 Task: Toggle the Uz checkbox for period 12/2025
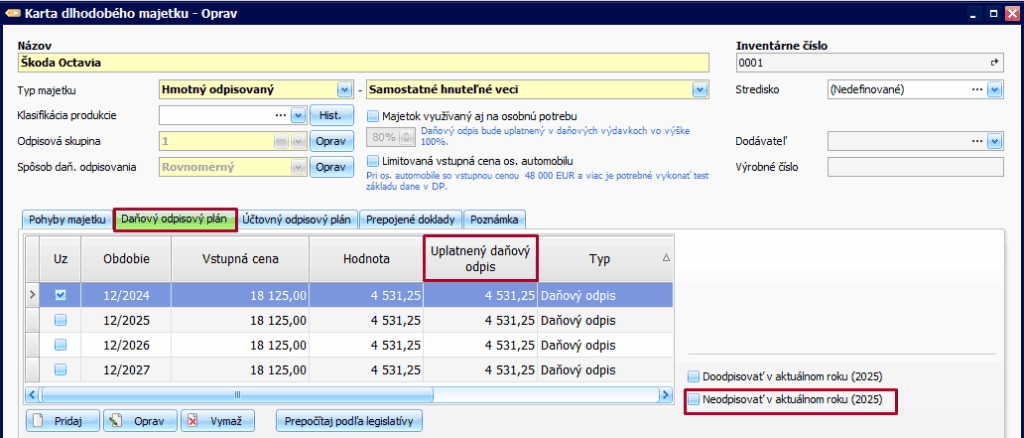[61, 320]
